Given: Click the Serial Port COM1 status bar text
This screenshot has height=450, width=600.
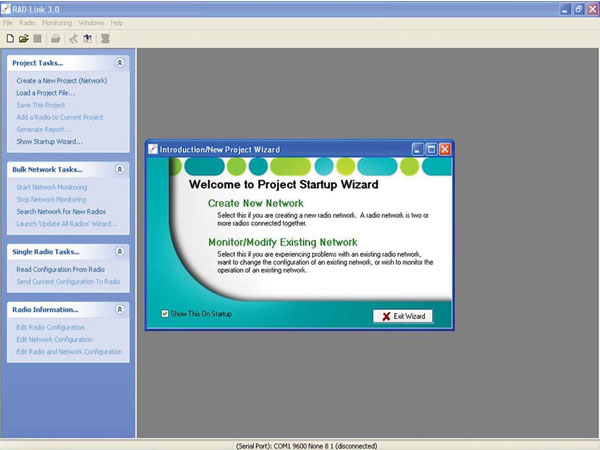Looking at the screenshot, I should point(306,446).
